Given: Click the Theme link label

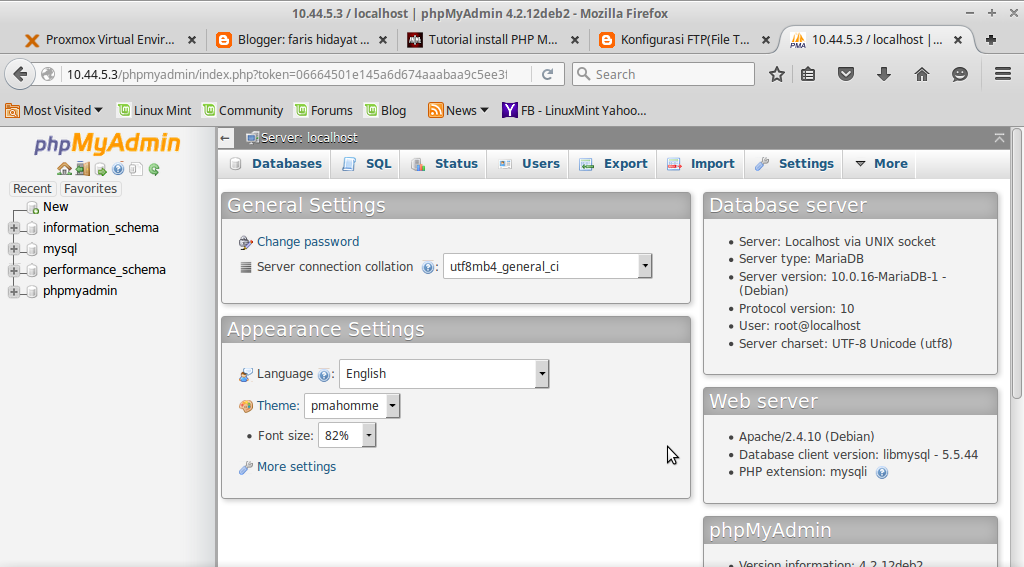Looking at the screenshot, I should click(278, 406).
